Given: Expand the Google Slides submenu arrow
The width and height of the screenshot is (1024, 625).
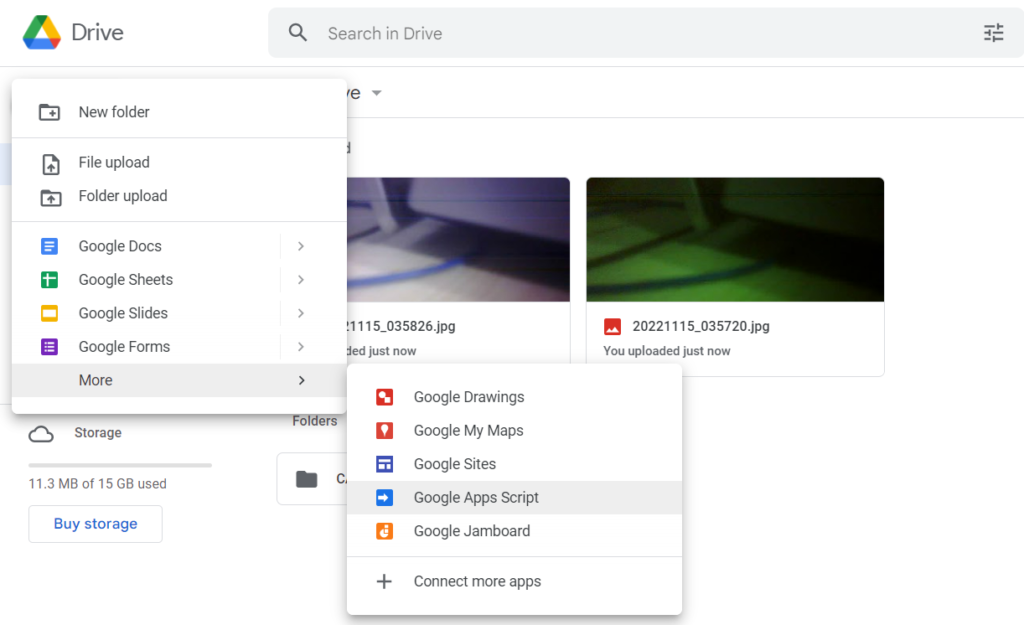Looking at the screenshot, I should coord(301,313).
